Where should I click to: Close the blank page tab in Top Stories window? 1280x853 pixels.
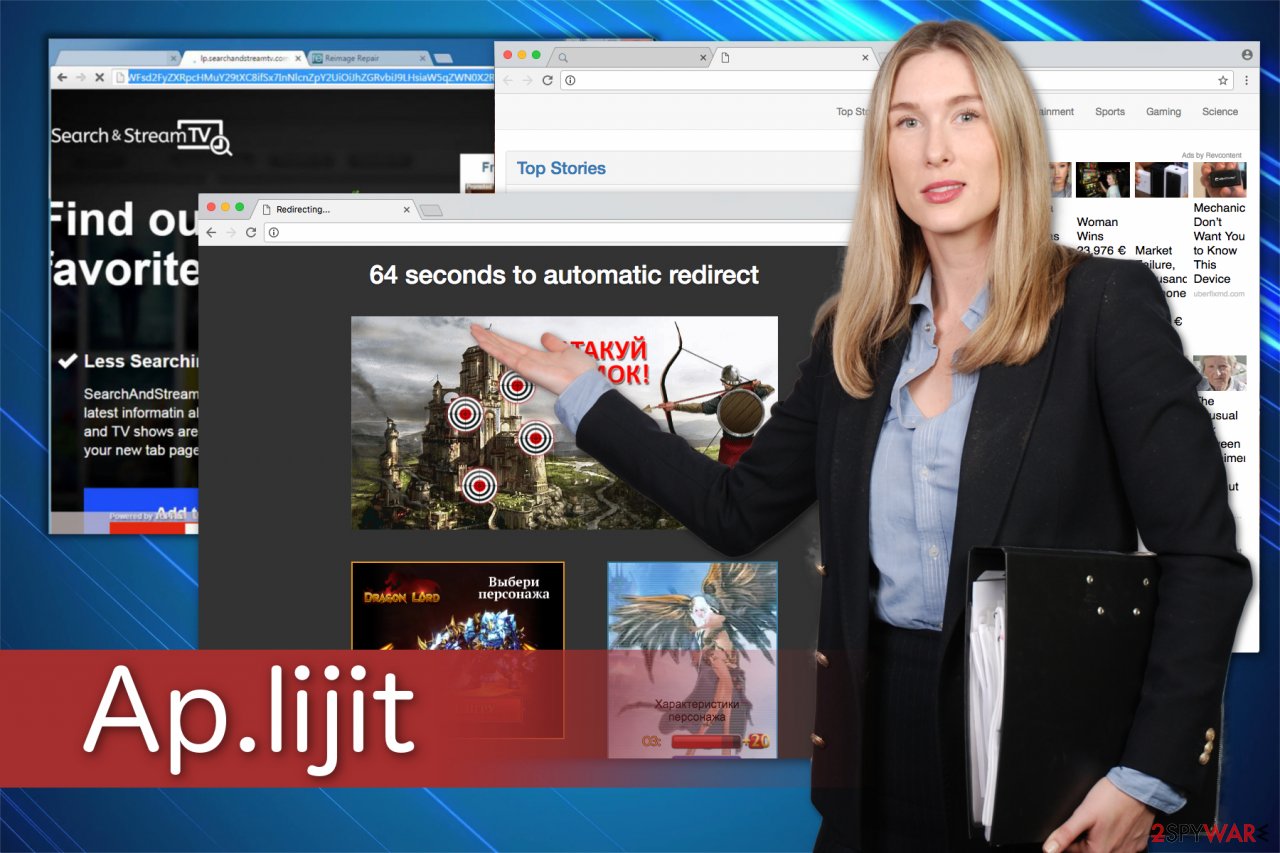[866, 58]
